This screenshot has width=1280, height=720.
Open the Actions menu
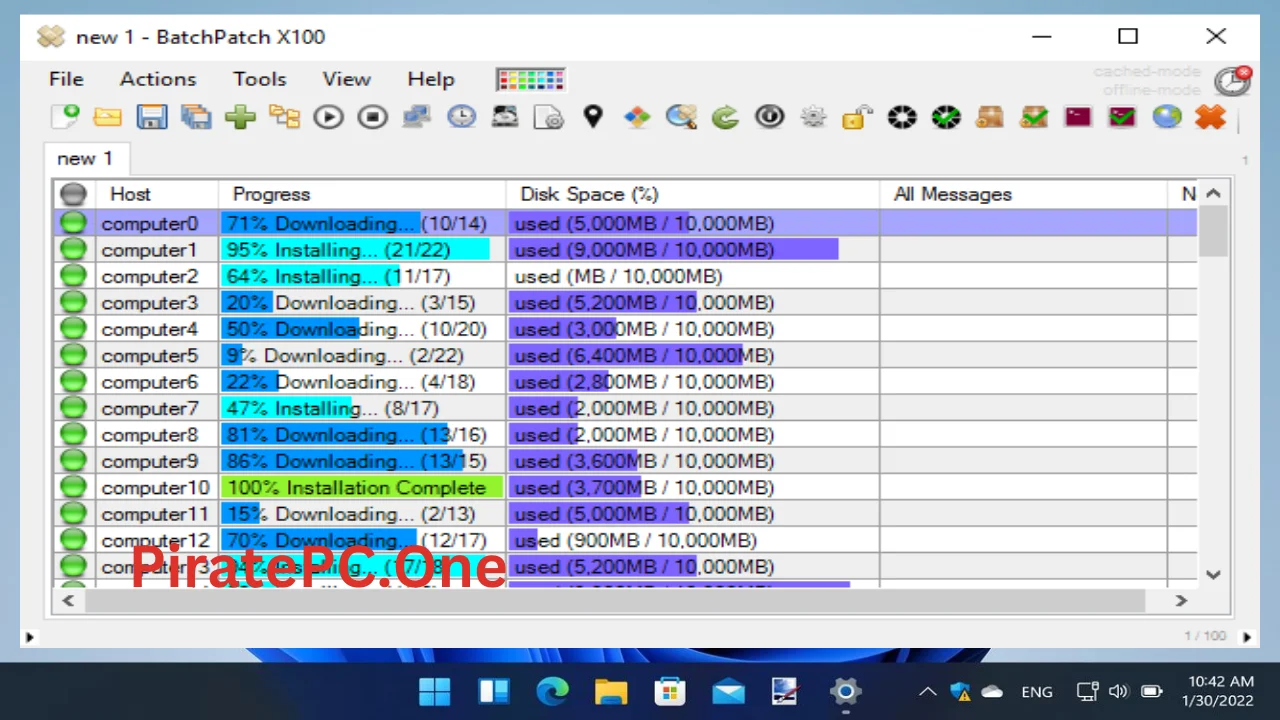tap(158, 79)
